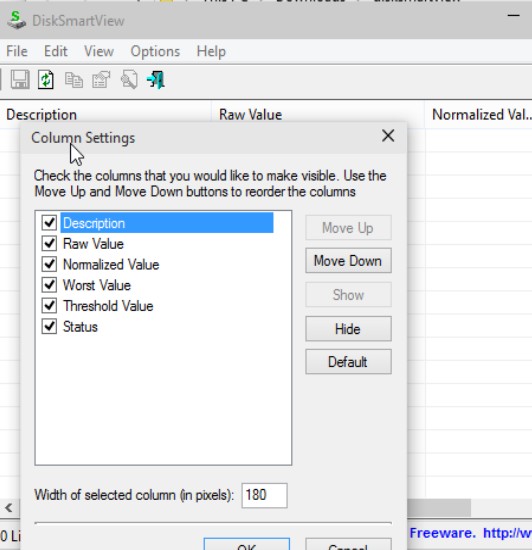Viewport: 532px width, 550px height.
Task: Click the Save toolbar icon
Action: pos(20,80)
